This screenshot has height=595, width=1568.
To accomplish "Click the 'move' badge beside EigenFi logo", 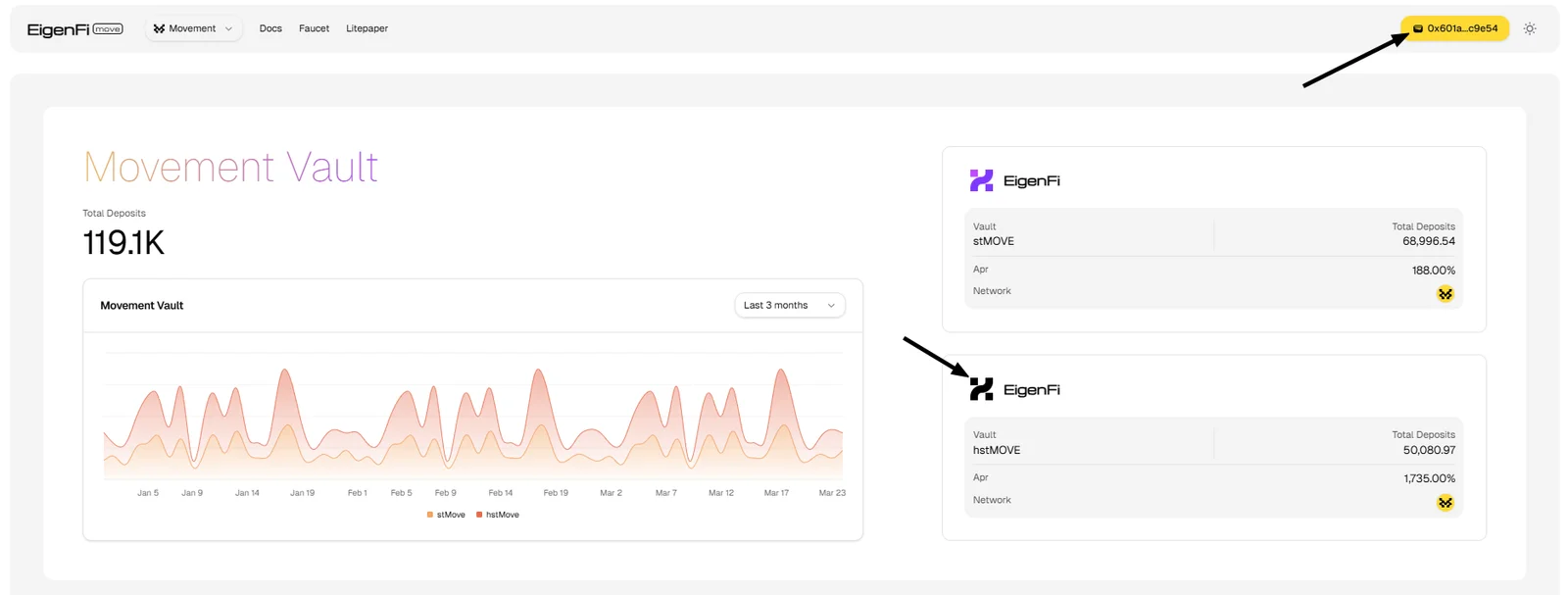I will [x=108, y=29].
